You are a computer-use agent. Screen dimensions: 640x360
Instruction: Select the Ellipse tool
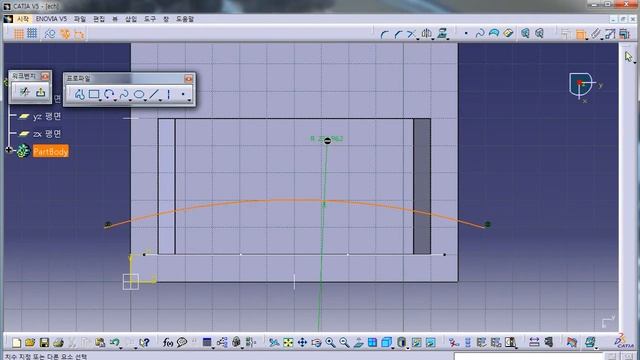(x=139, y=95)
